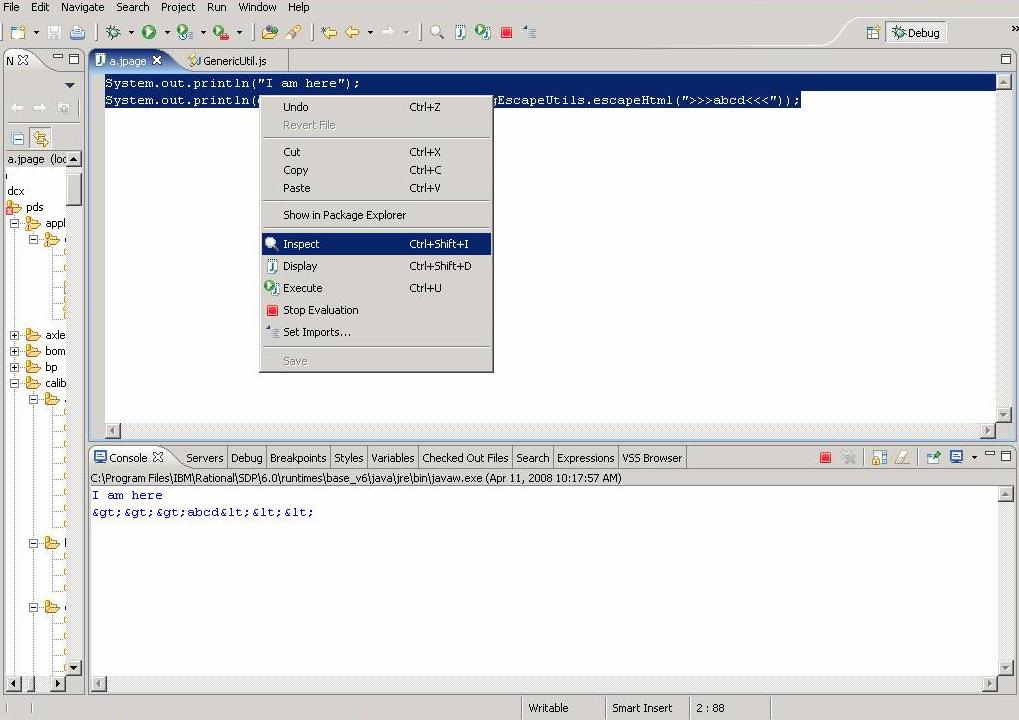Toggle Pin Console button
1019x720 pixels.
coord(933,457)
